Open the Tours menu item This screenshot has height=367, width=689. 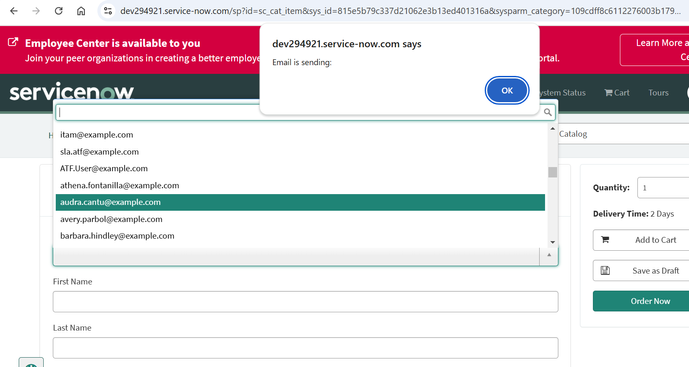(658, 93)
